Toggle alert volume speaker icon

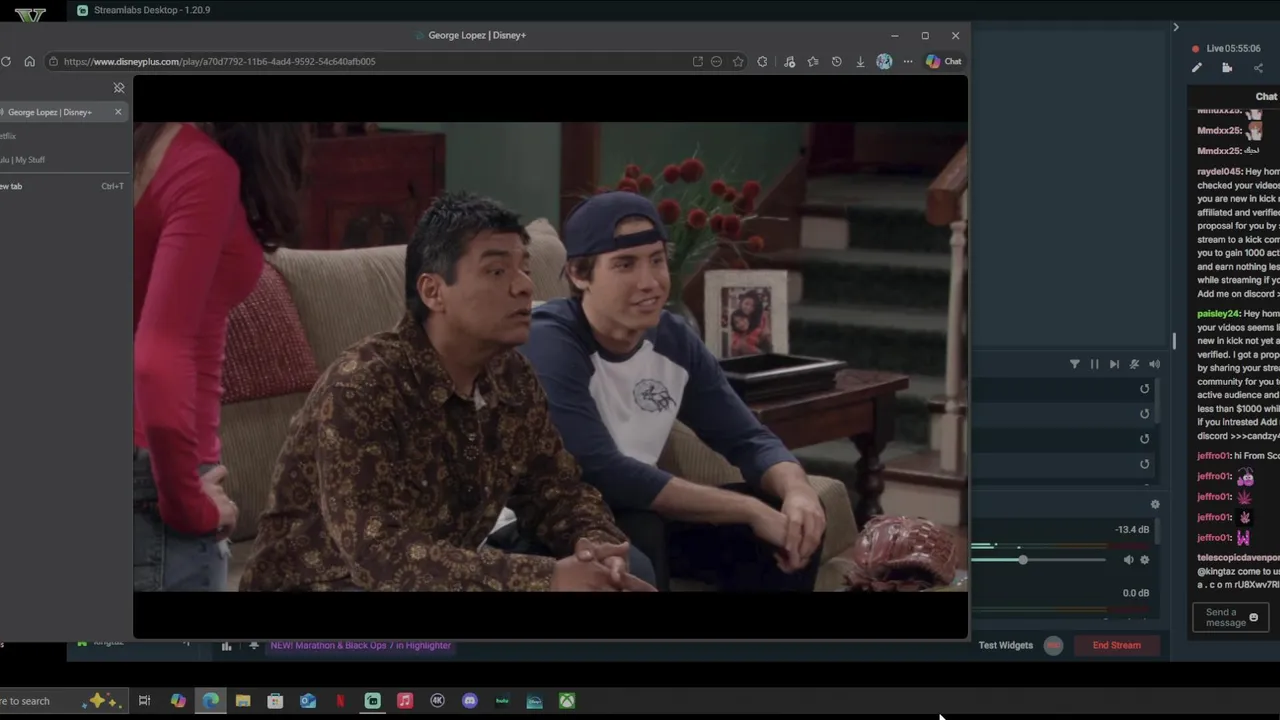(x=1154, y=364)
